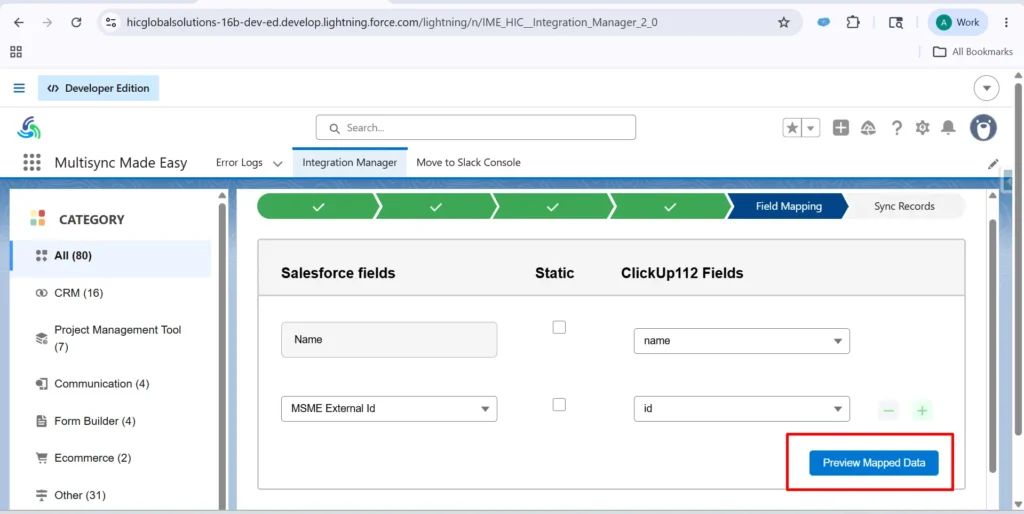
Task: Expand the favorites list dropdown arrow
Action: [x=810, y=128]
